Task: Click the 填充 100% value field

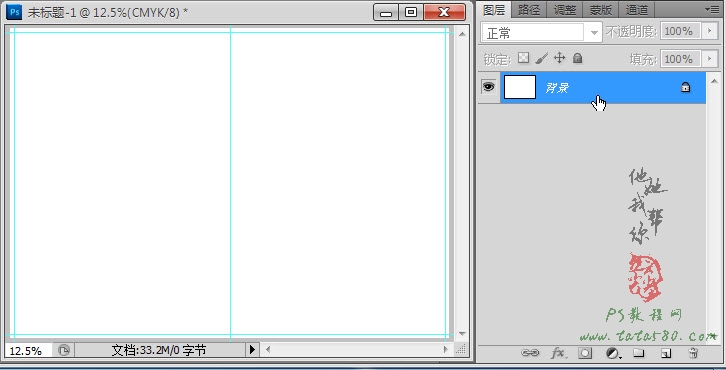Action: (680, 59)
